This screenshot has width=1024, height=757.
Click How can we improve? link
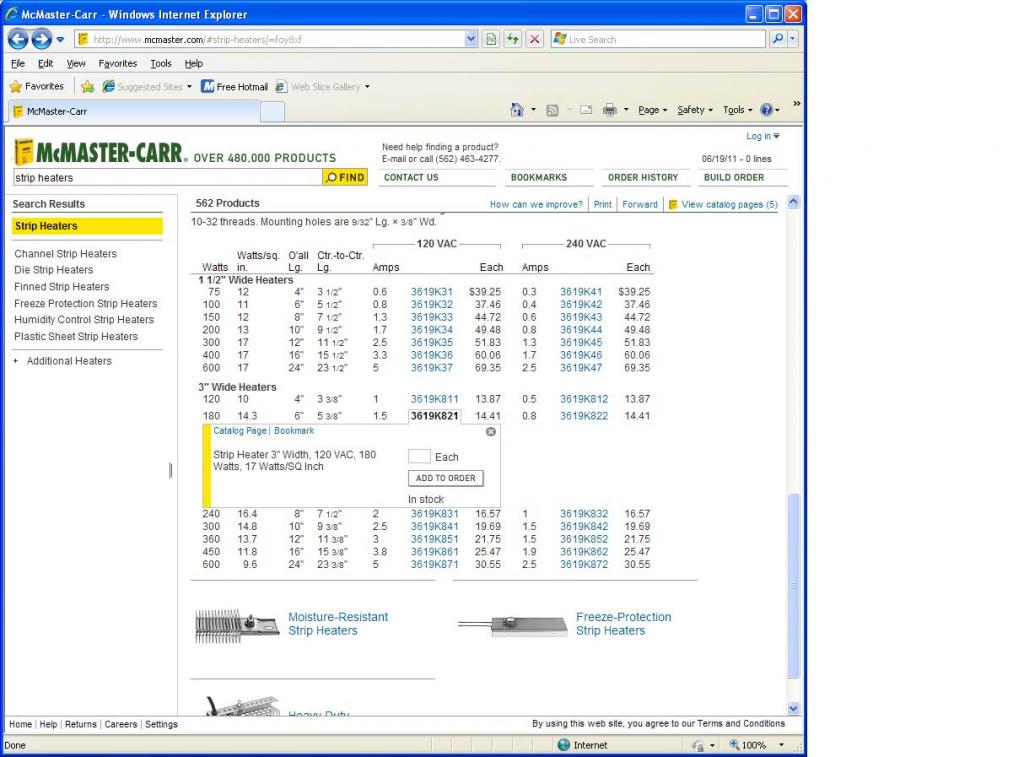click(x=536, y=204)
